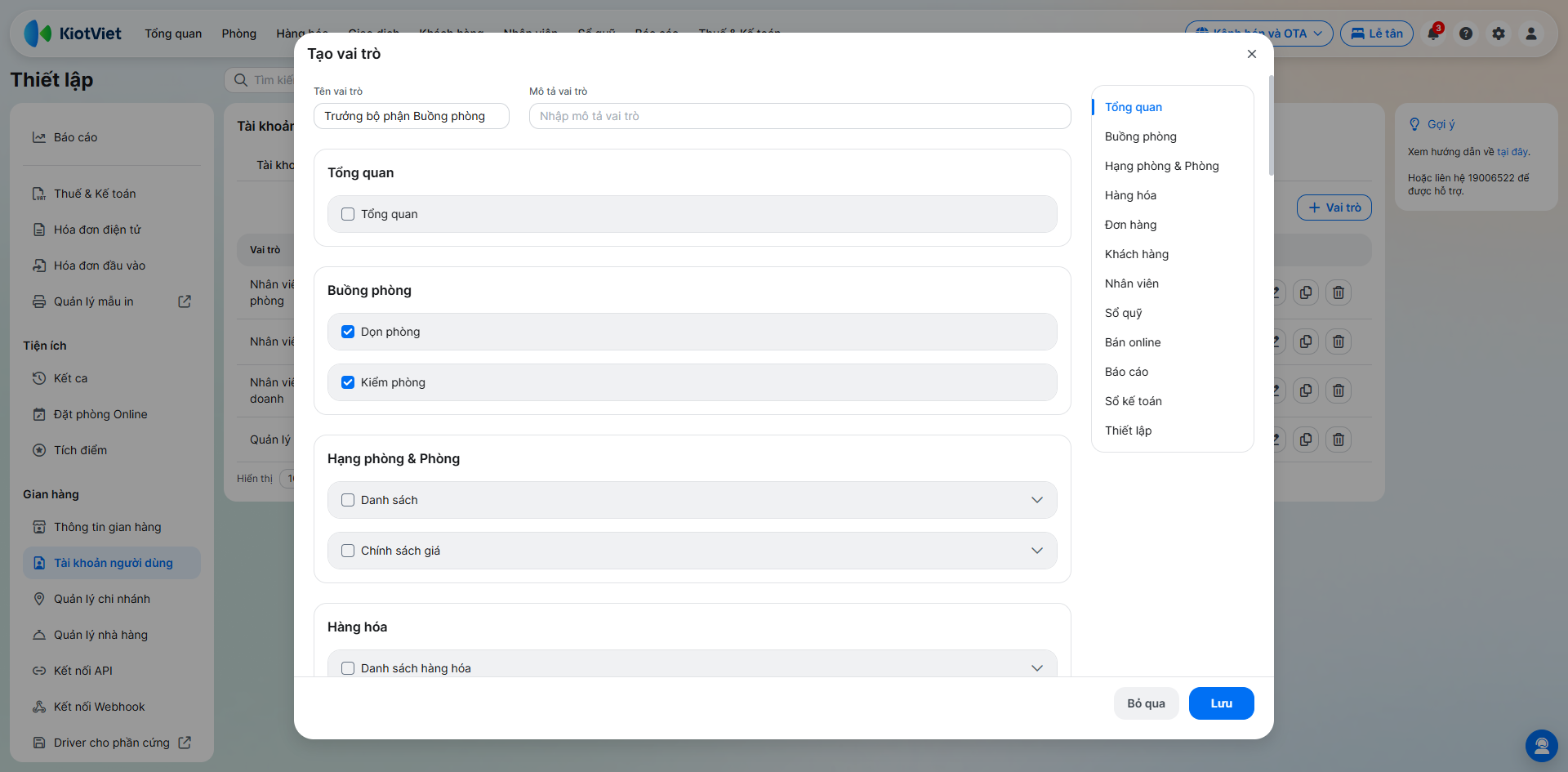Click Tích điểm star icon
Screen dimensions: 1568x772
pyautogui.click(x=39, y=450)
